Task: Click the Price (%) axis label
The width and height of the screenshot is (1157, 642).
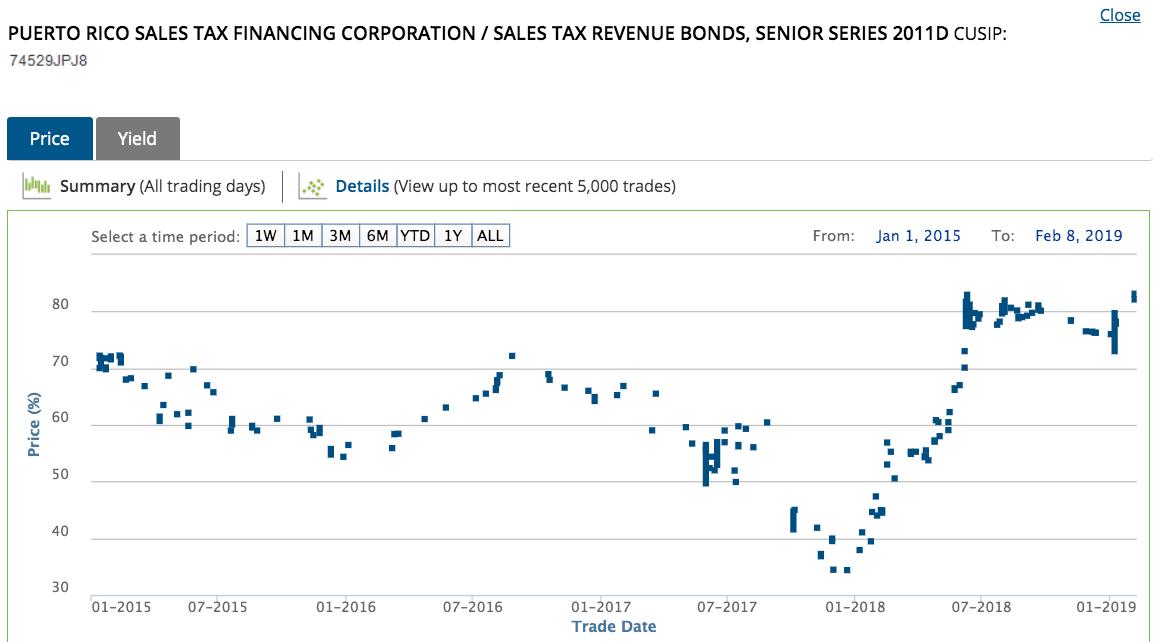Action: point(33,424)
